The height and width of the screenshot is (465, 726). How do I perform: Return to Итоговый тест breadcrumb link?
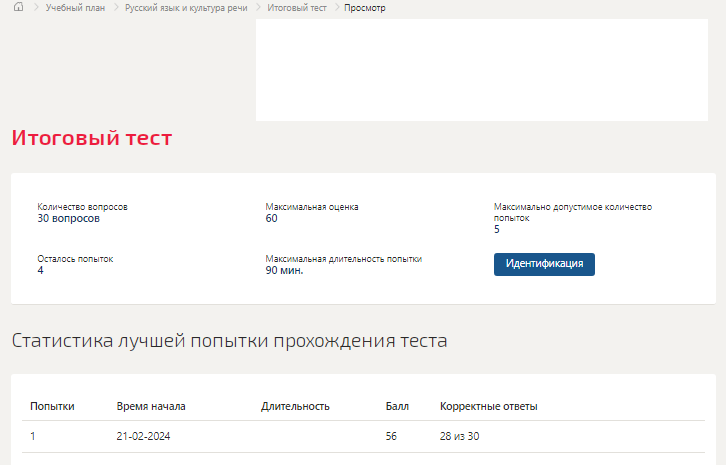[297, 8]
